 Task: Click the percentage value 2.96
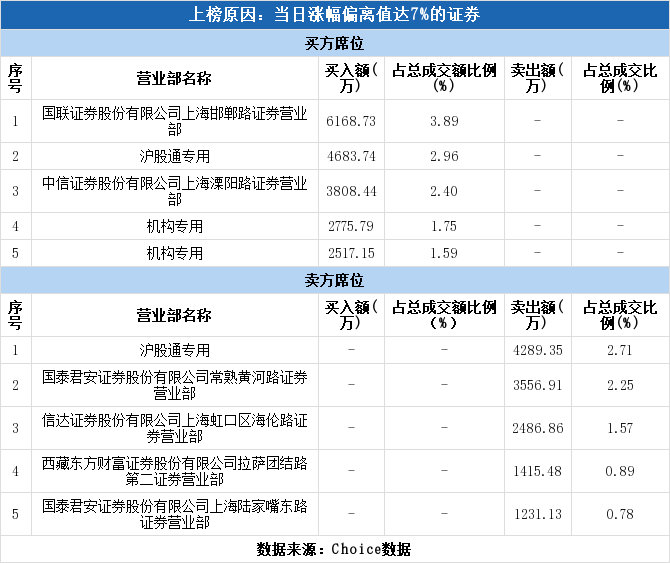coord(444,156)
